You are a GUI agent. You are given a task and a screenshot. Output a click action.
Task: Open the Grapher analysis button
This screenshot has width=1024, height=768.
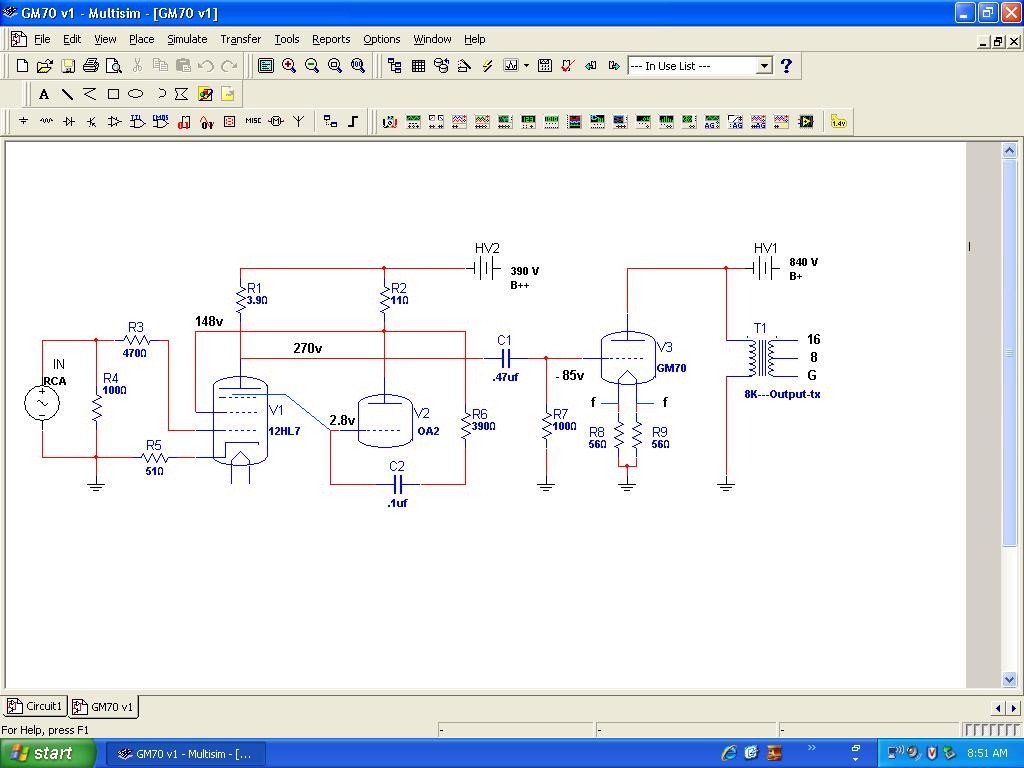pos(511,66)
